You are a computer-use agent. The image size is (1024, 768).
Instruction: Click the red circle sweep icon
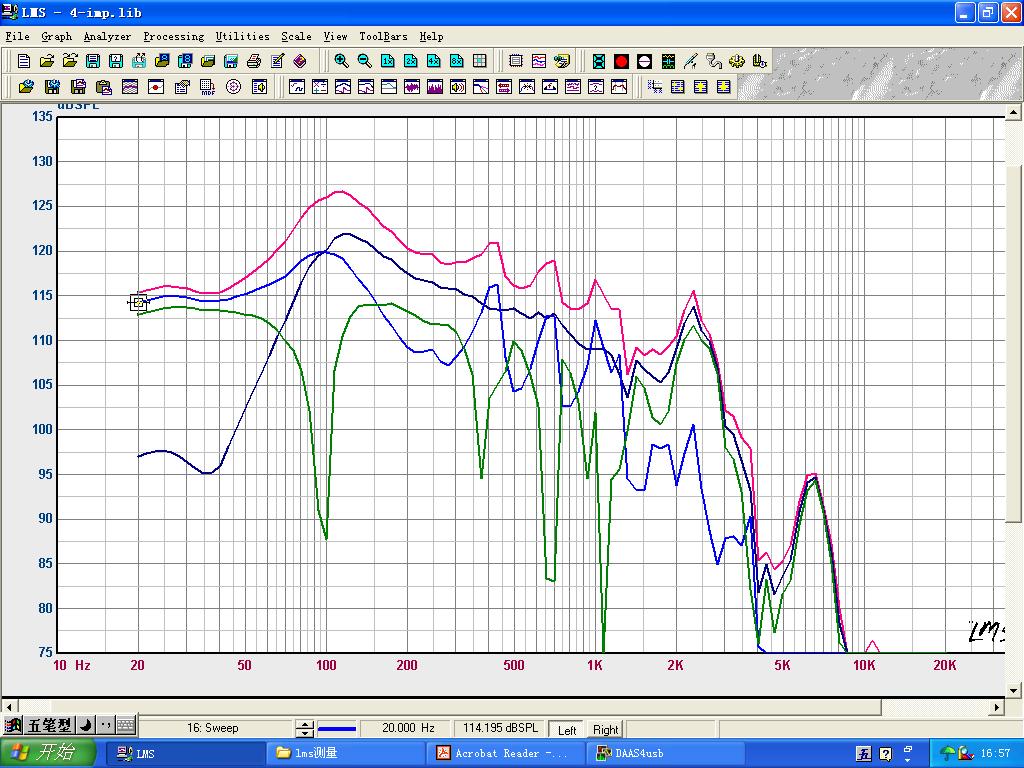(x=621, y=61)
